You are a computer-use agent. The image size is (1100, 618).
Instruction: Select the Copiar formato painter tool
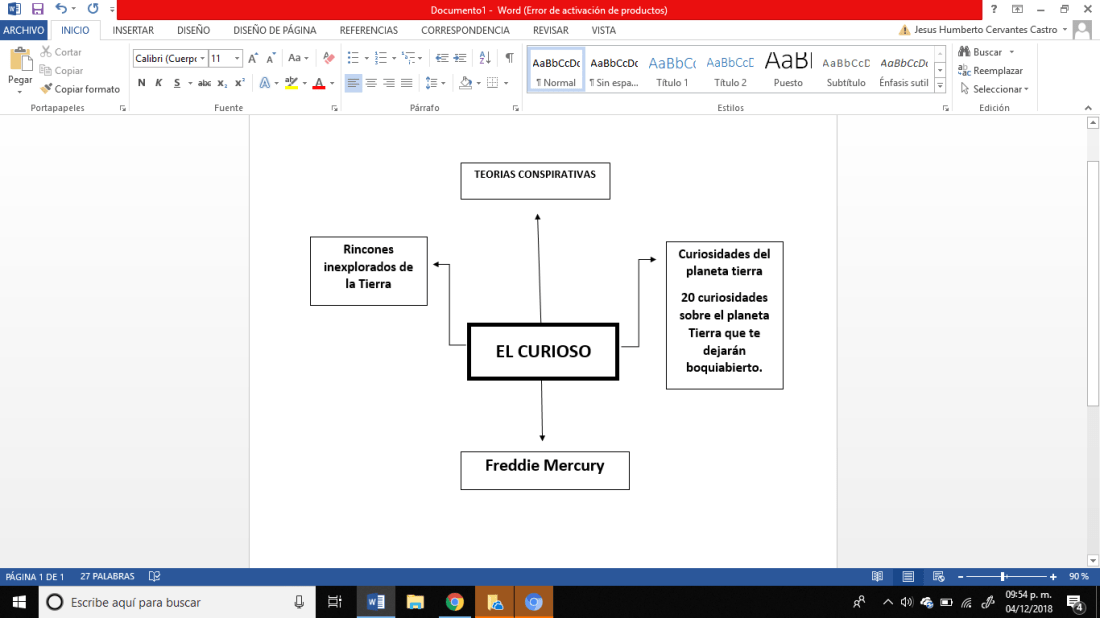(80, 89)
